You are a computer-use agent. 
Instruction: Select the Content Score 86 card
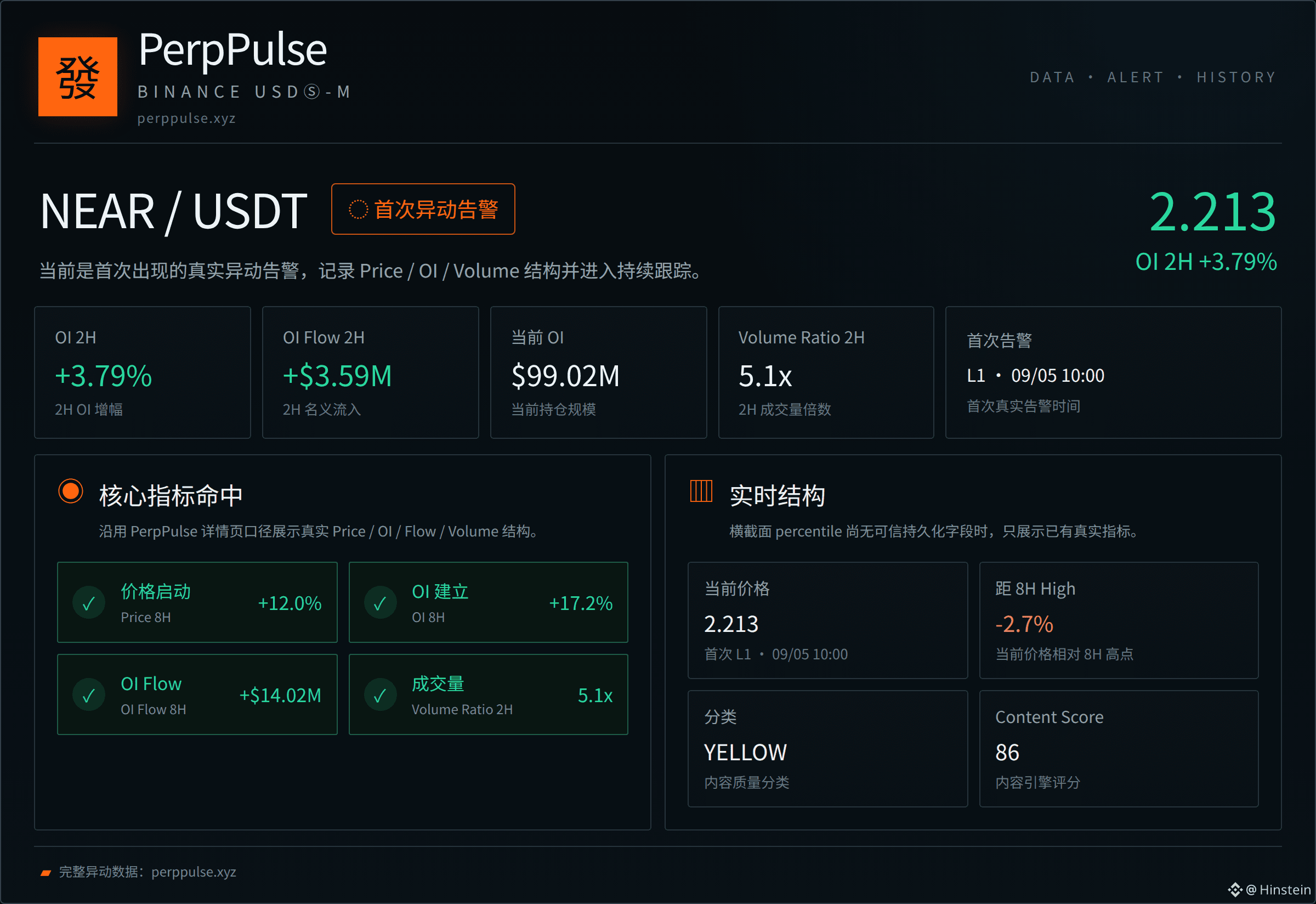(1119, 749)
